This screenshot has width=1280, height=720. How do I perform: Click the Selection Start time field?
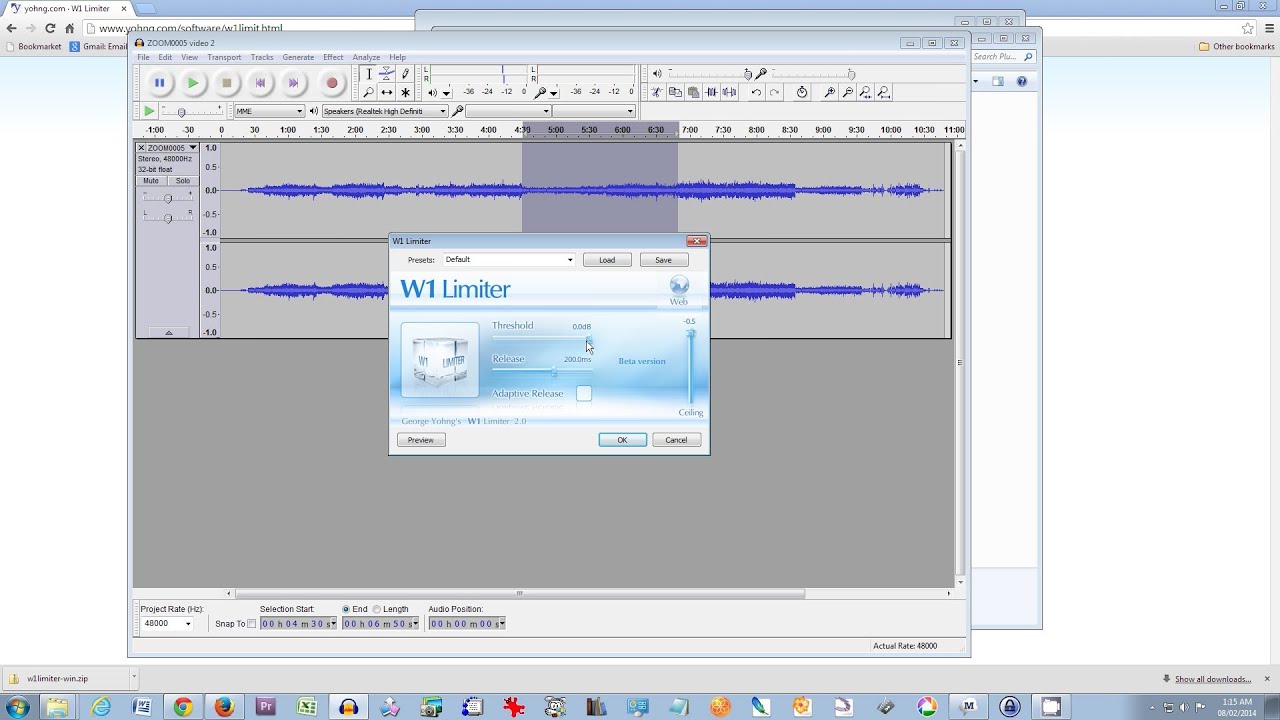[298, 624]
